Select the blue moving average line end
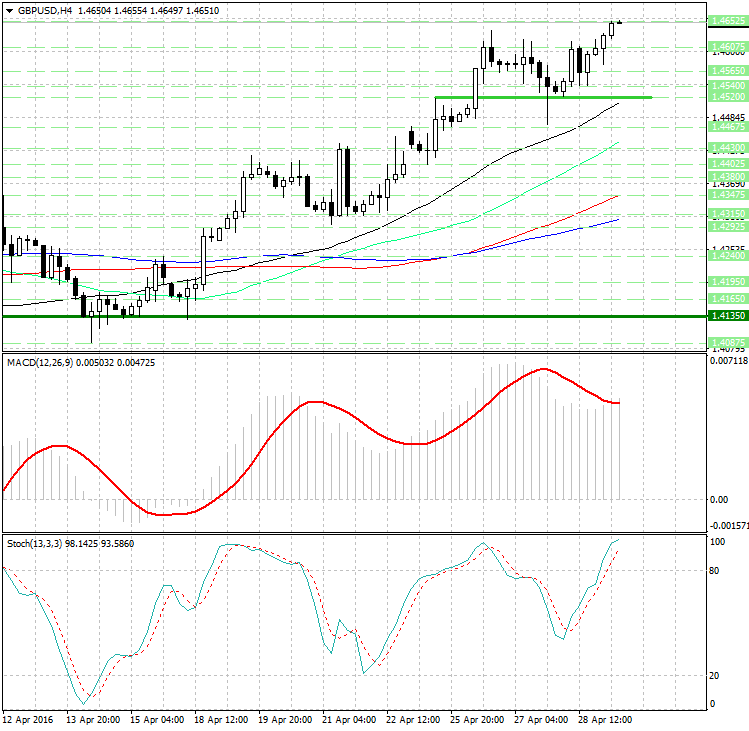 tap(618, 220)
